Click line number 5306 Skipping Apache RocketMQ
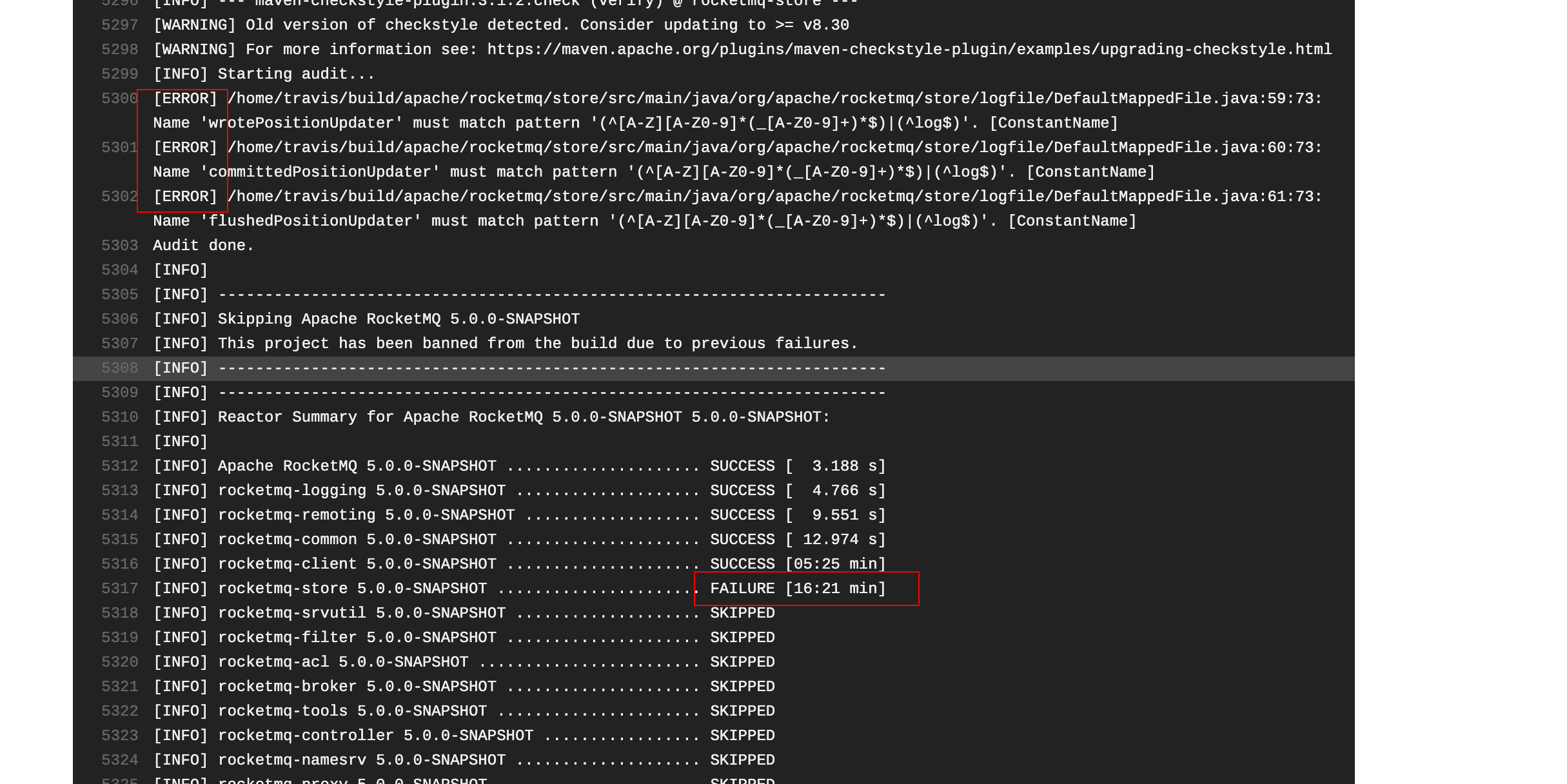This screenshot has height=784, width=1567. [x=120, y=319]
